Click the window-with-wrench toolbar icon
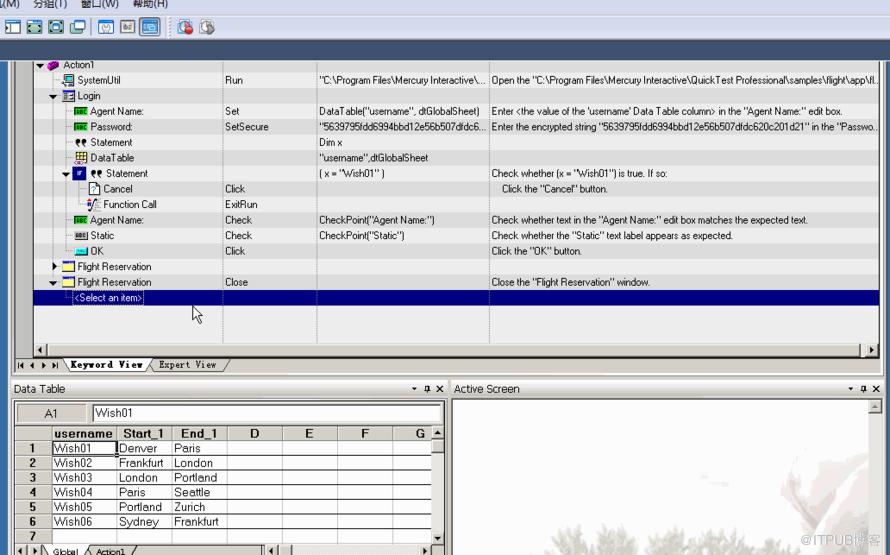The height and width of the screenshot is (555, 890). point(106,27)
